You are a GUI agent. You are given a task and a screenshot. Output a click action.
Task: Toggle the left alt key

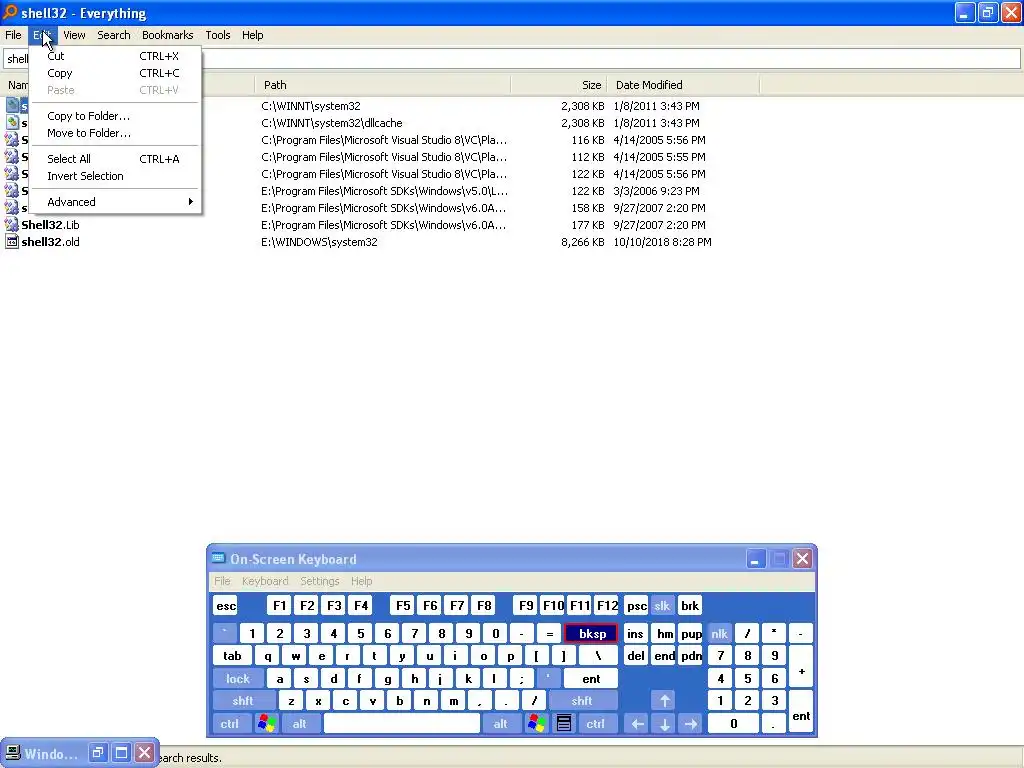tap(300, 724)
